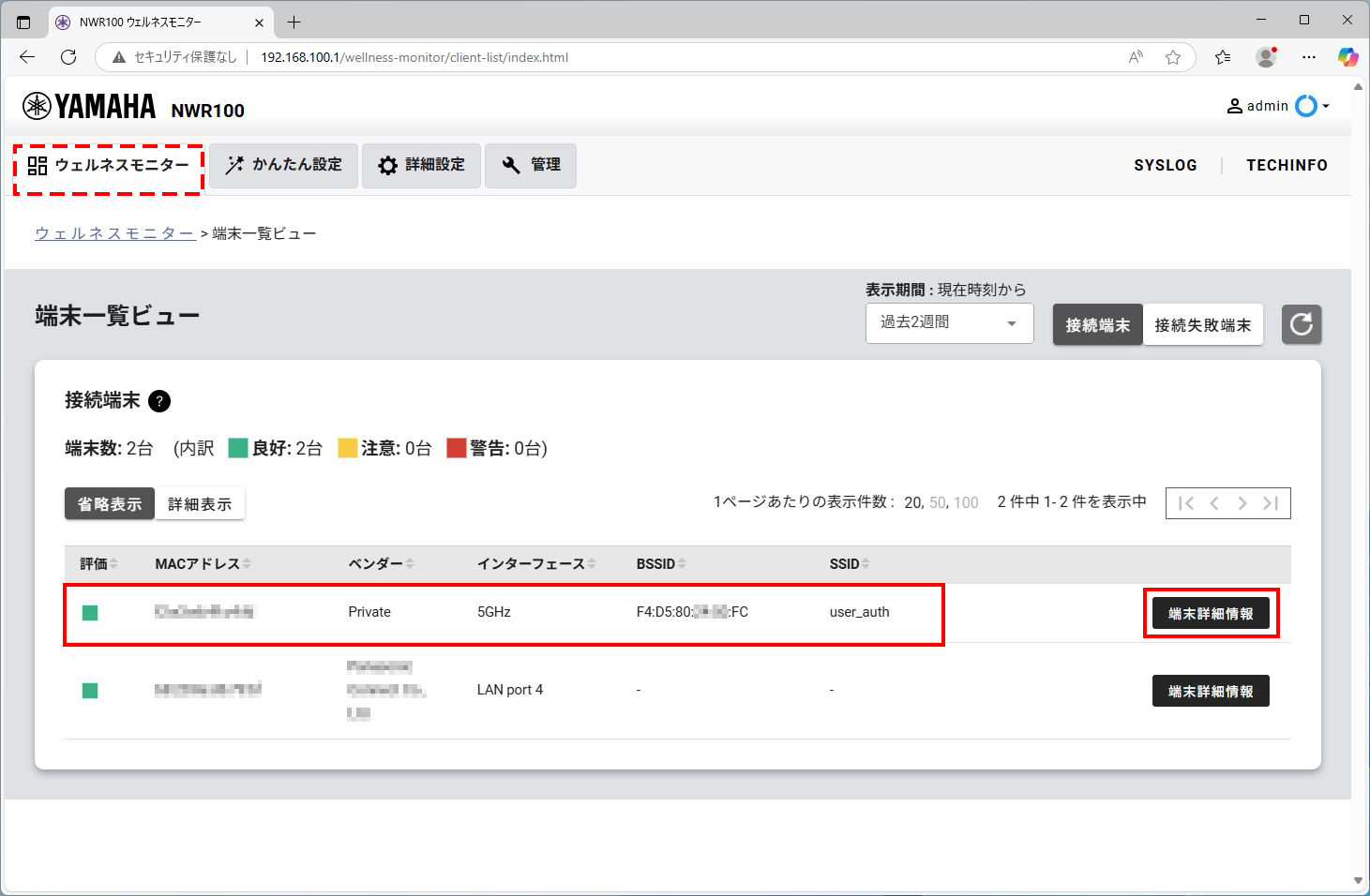Select 省略表示 display mode
This screenshot has width=1370, height=896.
110,504
